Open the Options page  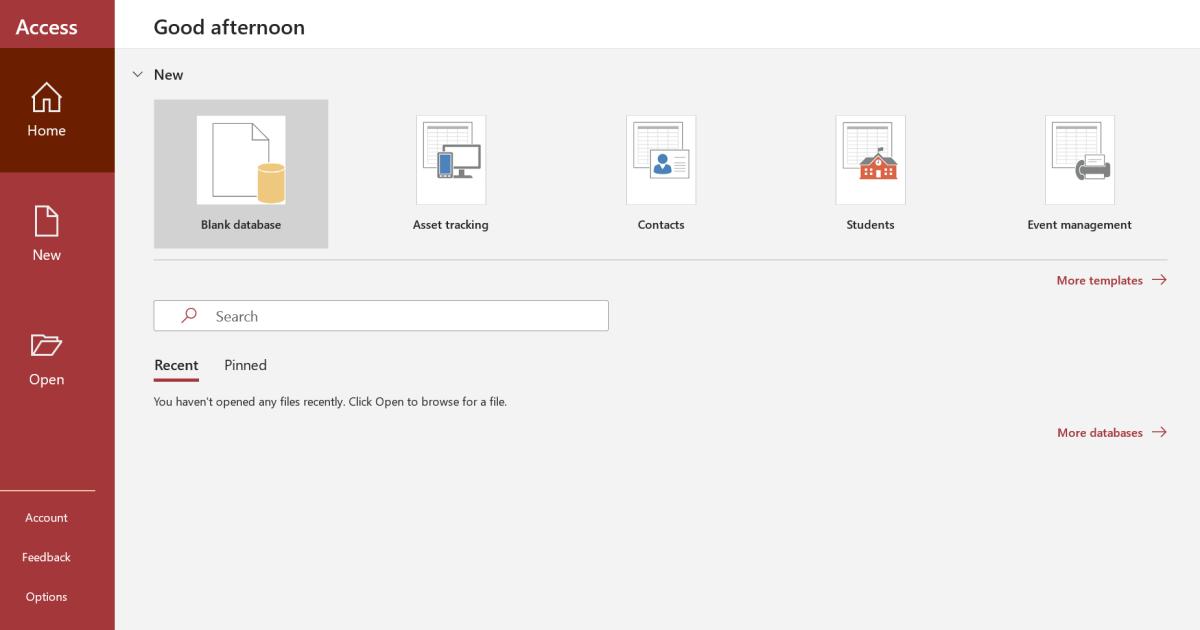pos(46,596)
